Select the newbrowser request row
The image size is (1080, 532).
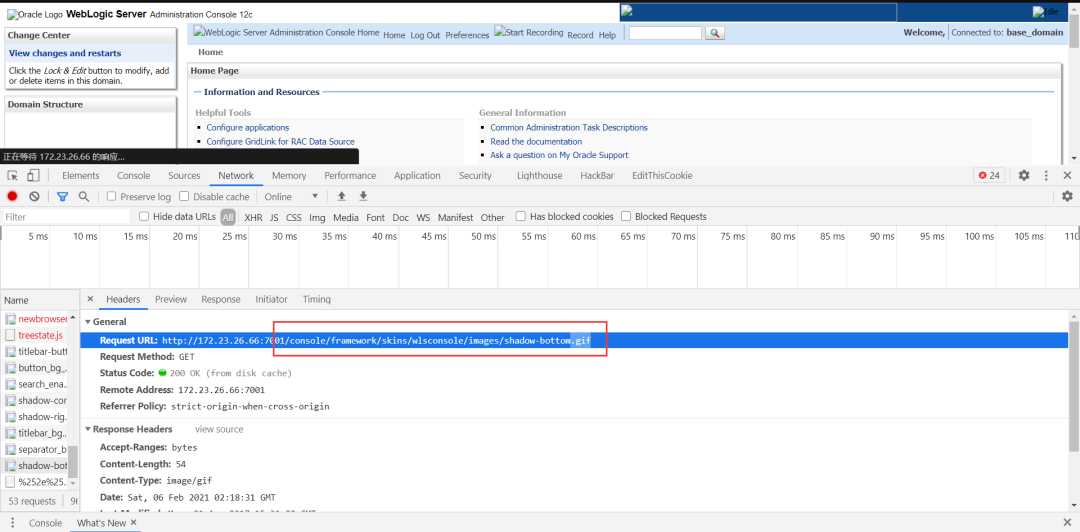coord(36,319)
